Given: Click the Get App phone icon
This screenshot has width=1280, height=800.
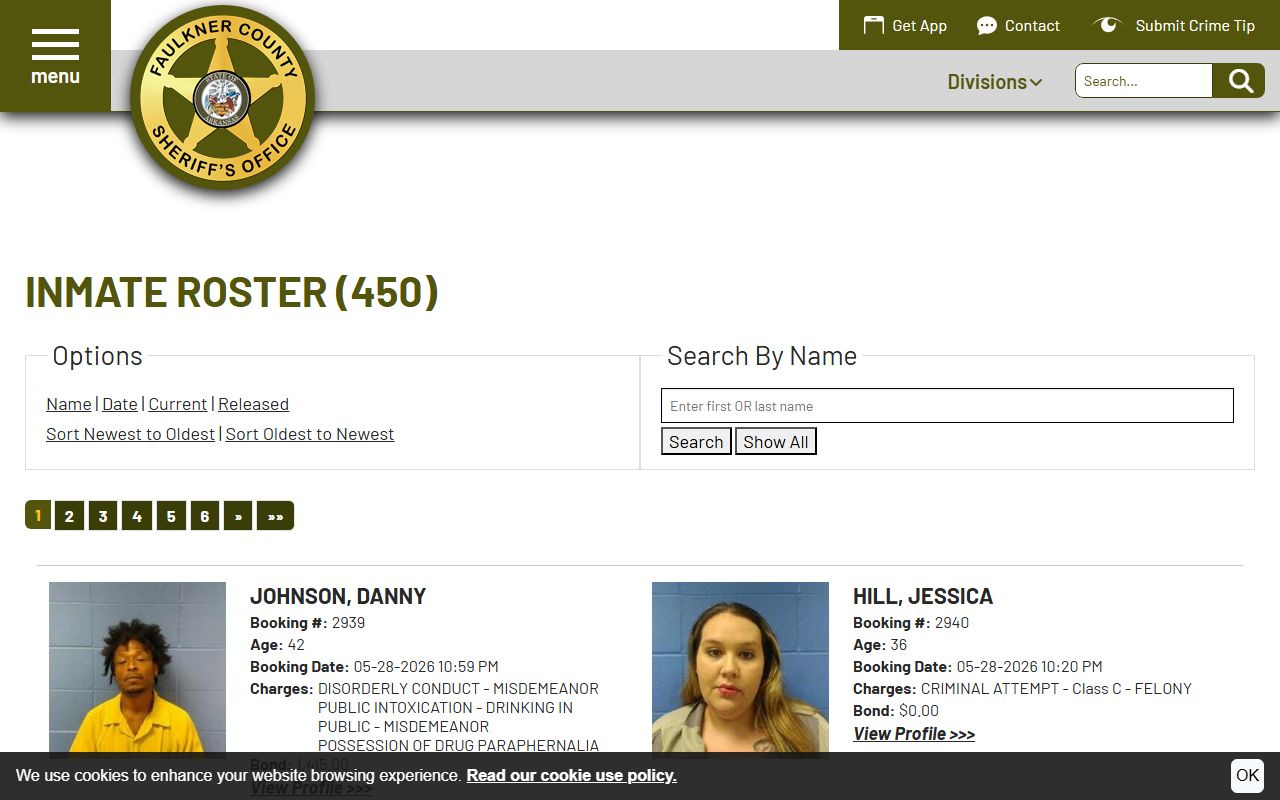Looking at the screenshot, I should 874,25.
